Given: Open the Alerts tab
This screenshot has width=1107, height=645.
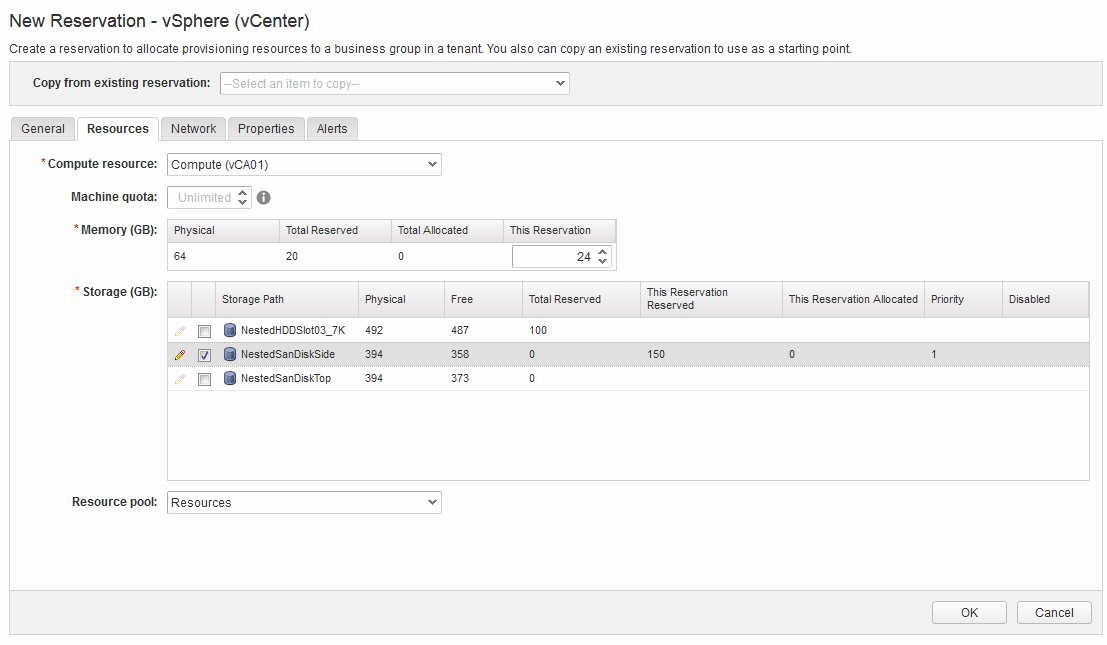Looking at the screenshot, I should click(332, 129).
